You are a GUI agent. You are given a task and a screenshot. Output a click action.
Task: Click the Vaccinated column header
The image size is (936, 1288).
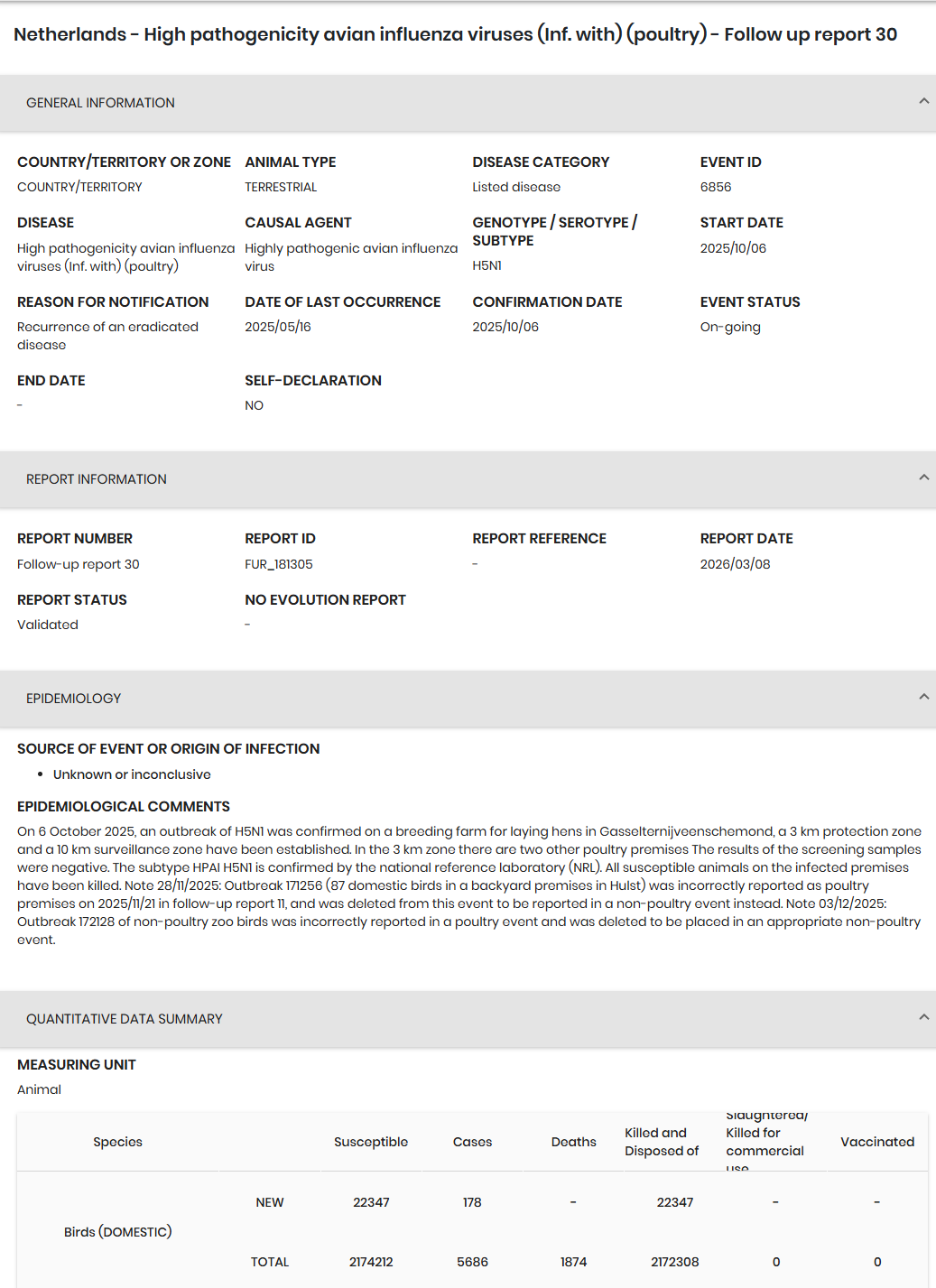(876, 1142)
